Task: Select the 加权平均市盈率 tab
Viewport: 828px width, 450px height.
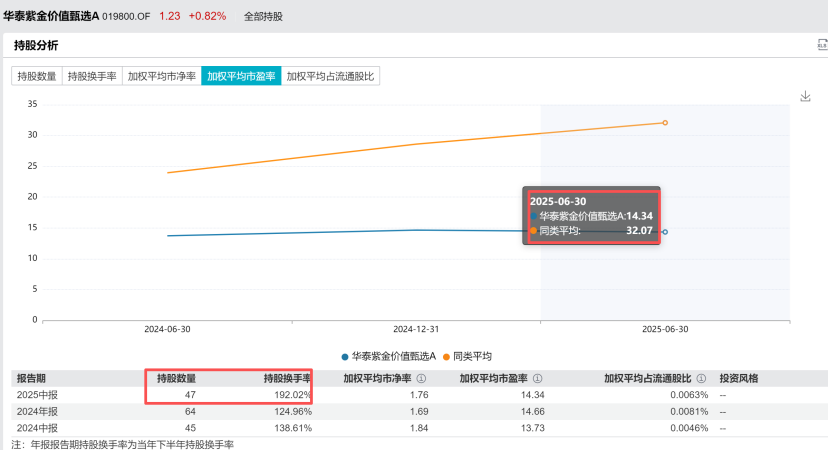Action: pos(241,76)
